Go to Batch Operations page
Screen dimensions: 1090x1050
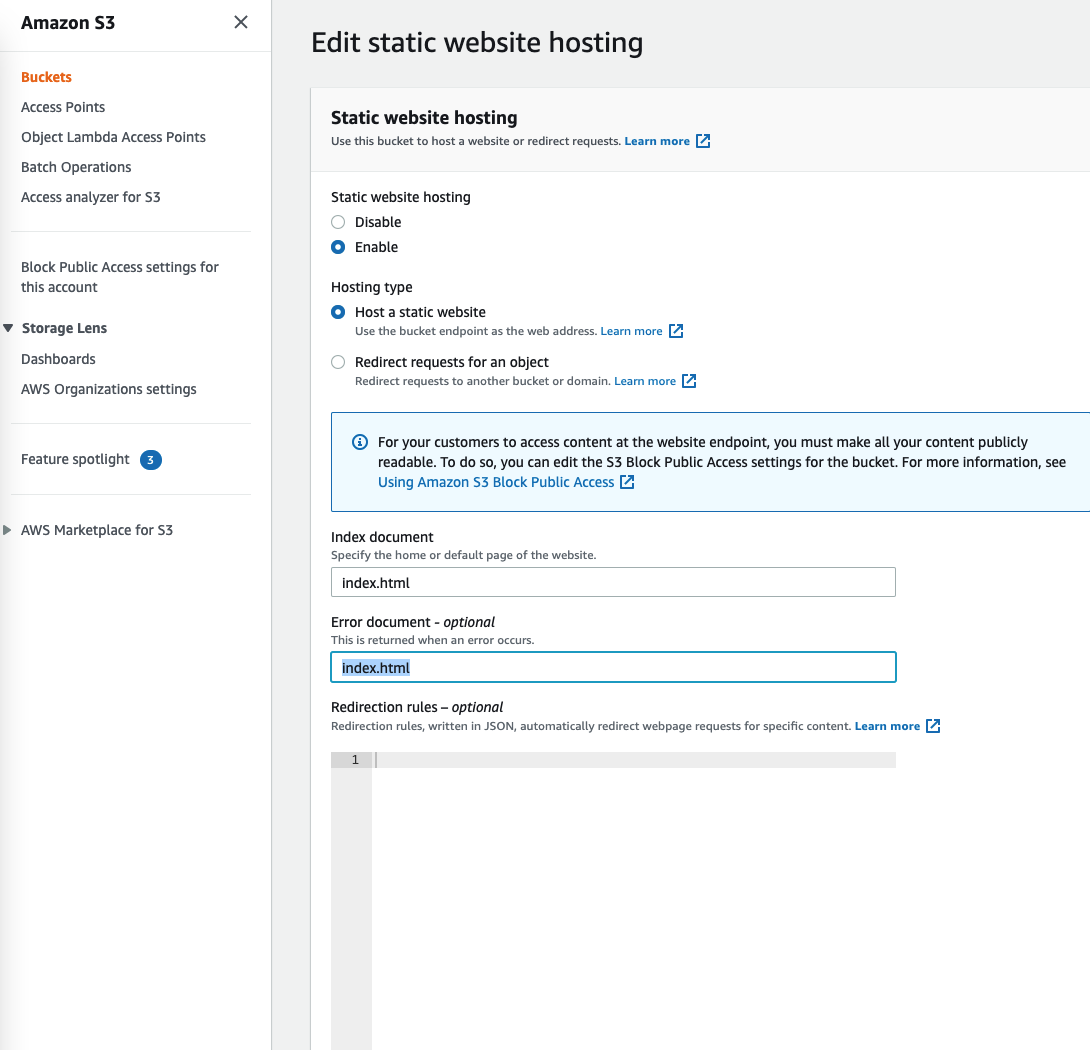76,167
